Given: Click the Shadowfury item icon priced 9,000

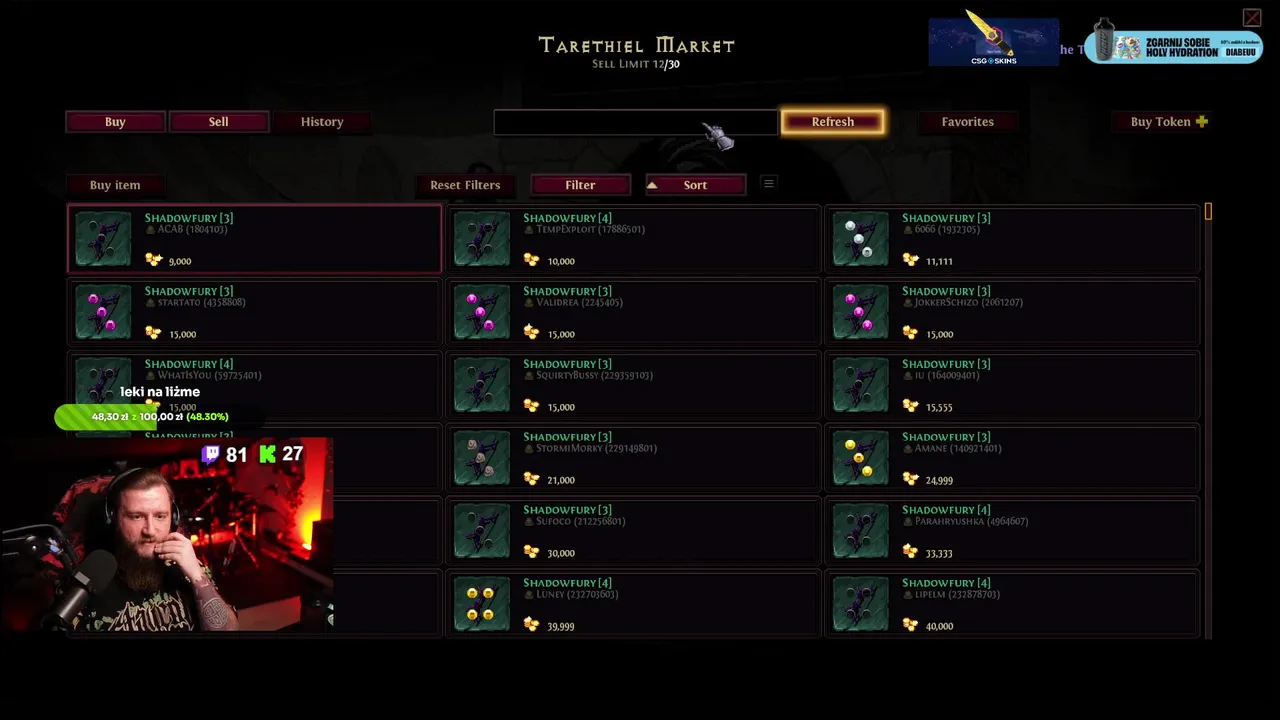Looking at the screenshot, I should tap(103, 239).
